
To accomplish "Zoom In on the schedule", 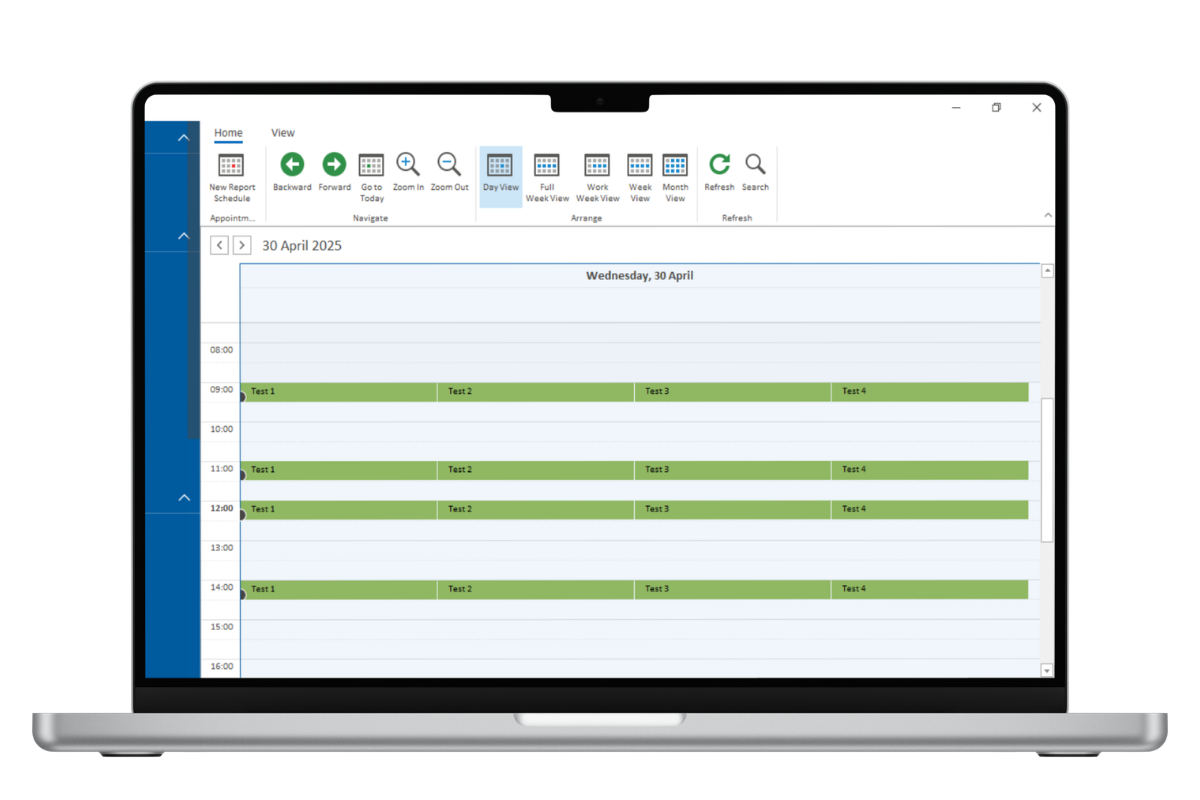I will tap(408, 172).
